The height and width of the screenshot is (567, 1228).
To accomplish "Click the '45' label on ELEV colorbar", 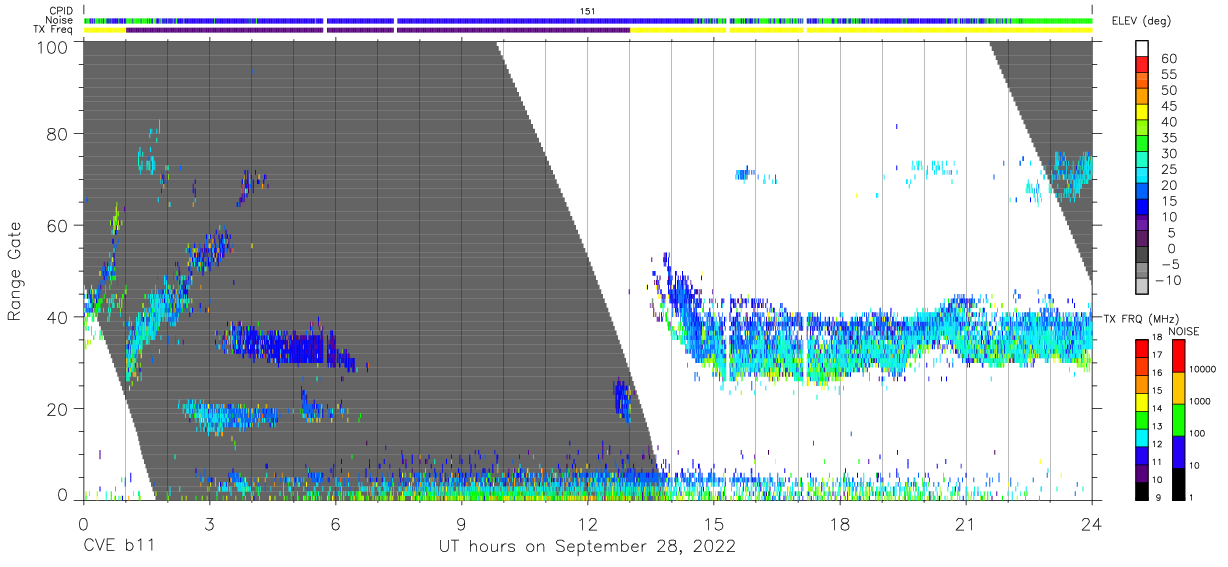I will tap(1168, 106).
